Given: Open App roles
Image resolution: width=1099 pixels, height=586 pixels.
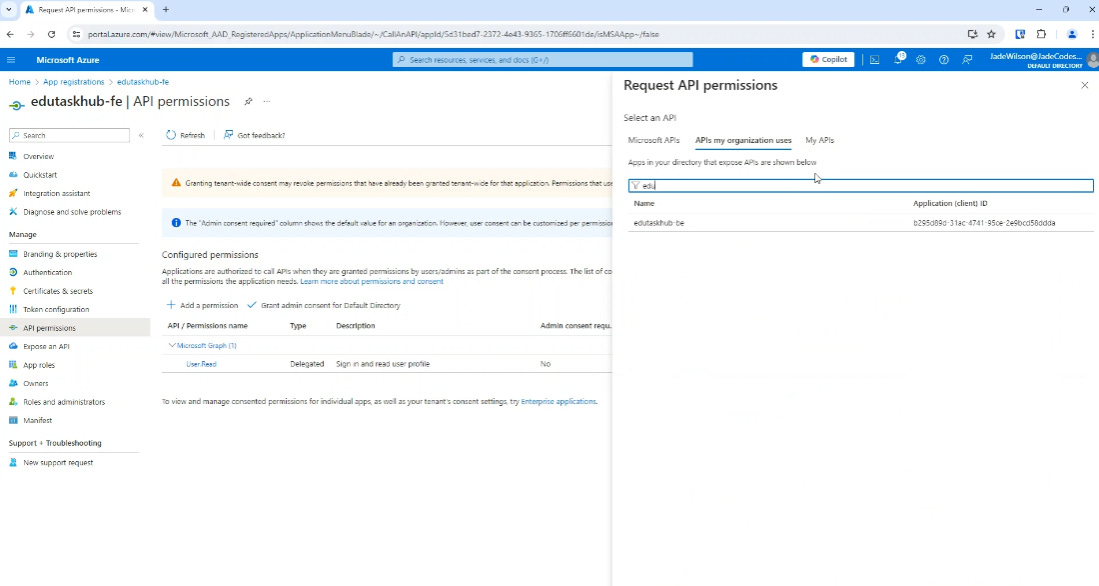Looking at the screenshot, I should pyautogui.click(x=39, y=364).
